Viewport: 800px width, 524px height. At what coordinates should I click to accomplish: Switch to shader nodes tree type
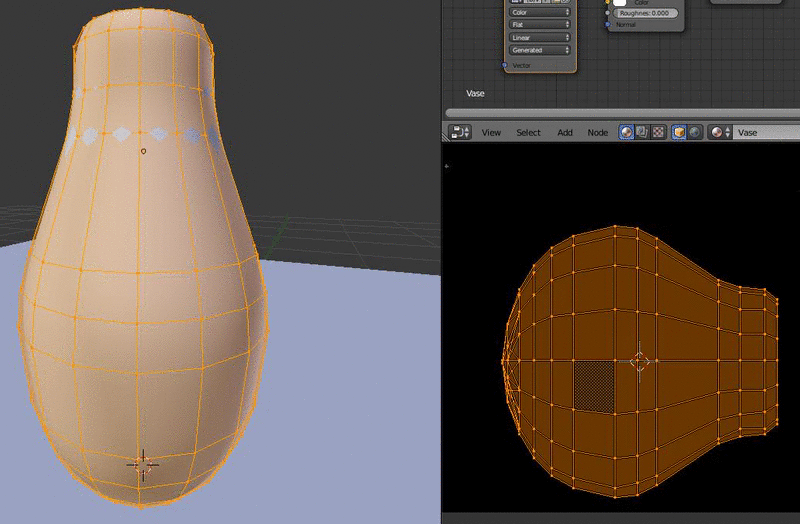pos(627,133)
